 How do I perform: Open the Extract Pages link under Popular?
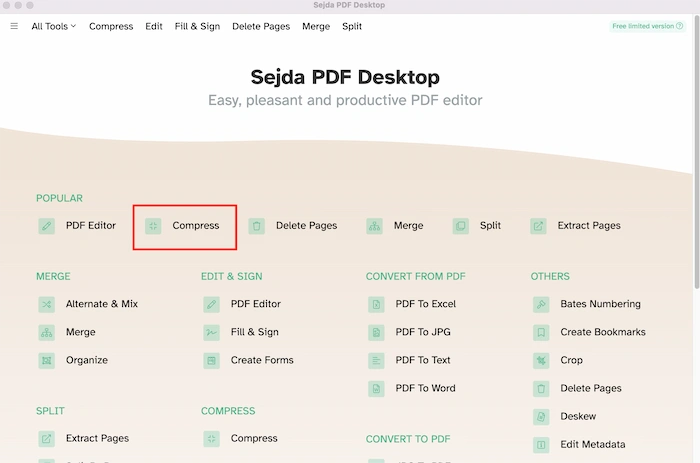589,225
